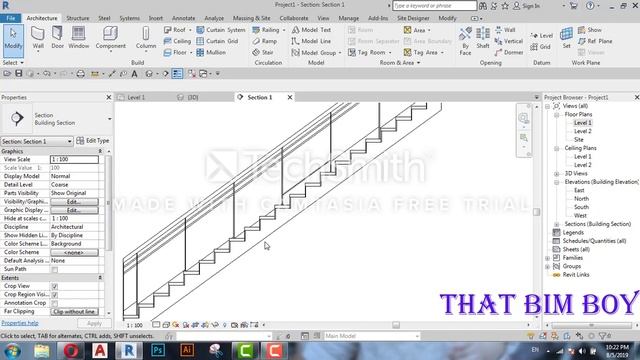Click Edit button for Visibility/Graphics
This screenshot has width=640, height=360.
74,202
